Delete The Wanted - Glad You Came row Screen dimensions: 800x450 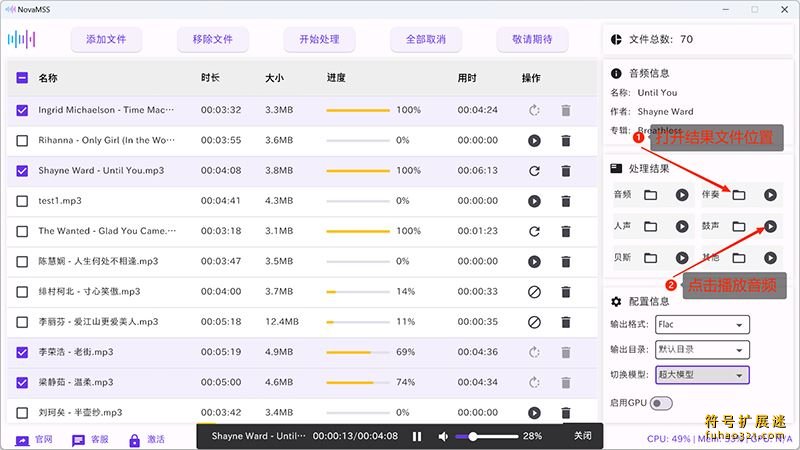click(566, 232)
